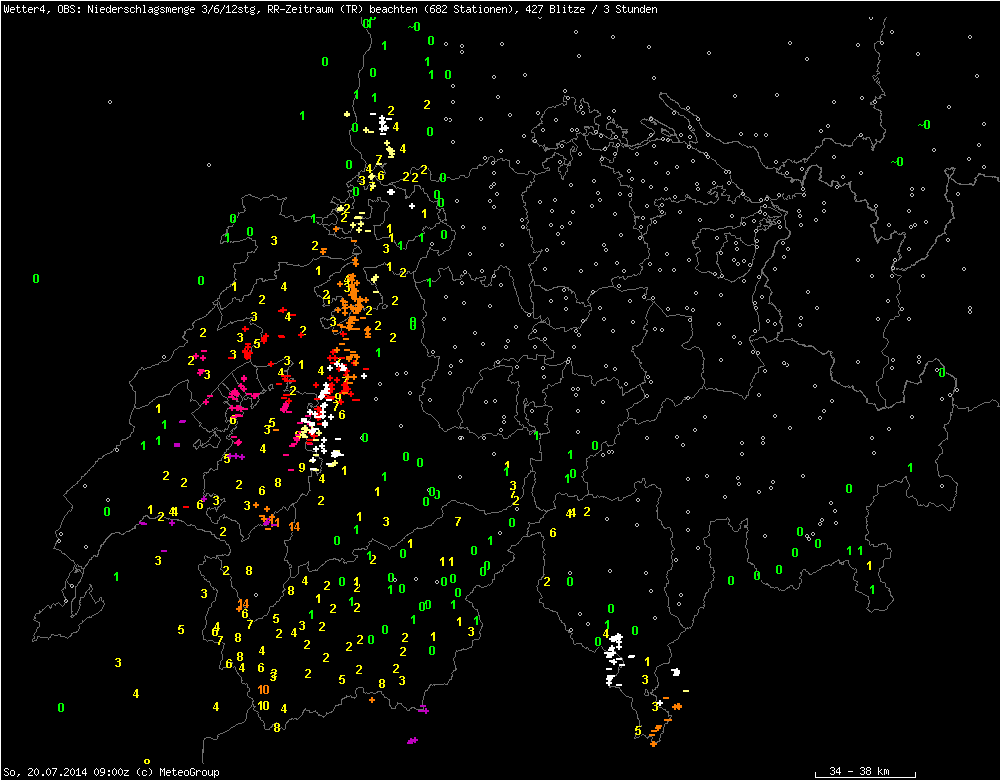1000x780 pixels.
Task: Select the isolated yellow 7 station value
Action: point(458,522)
